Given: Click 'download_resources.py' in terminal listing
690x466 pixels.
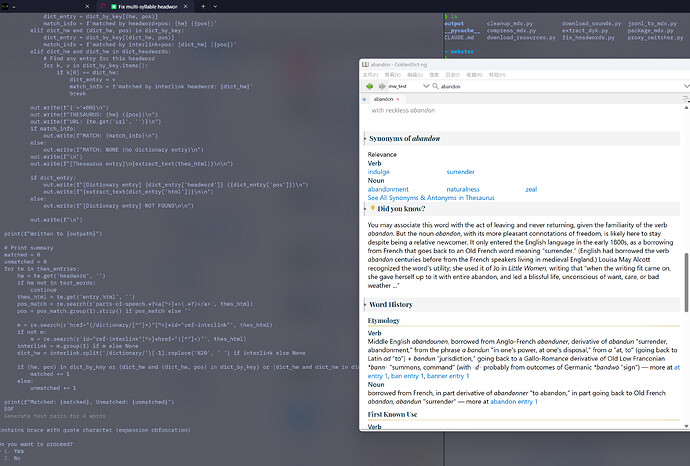Looking at the screenshot, I should tap(521, 37).
